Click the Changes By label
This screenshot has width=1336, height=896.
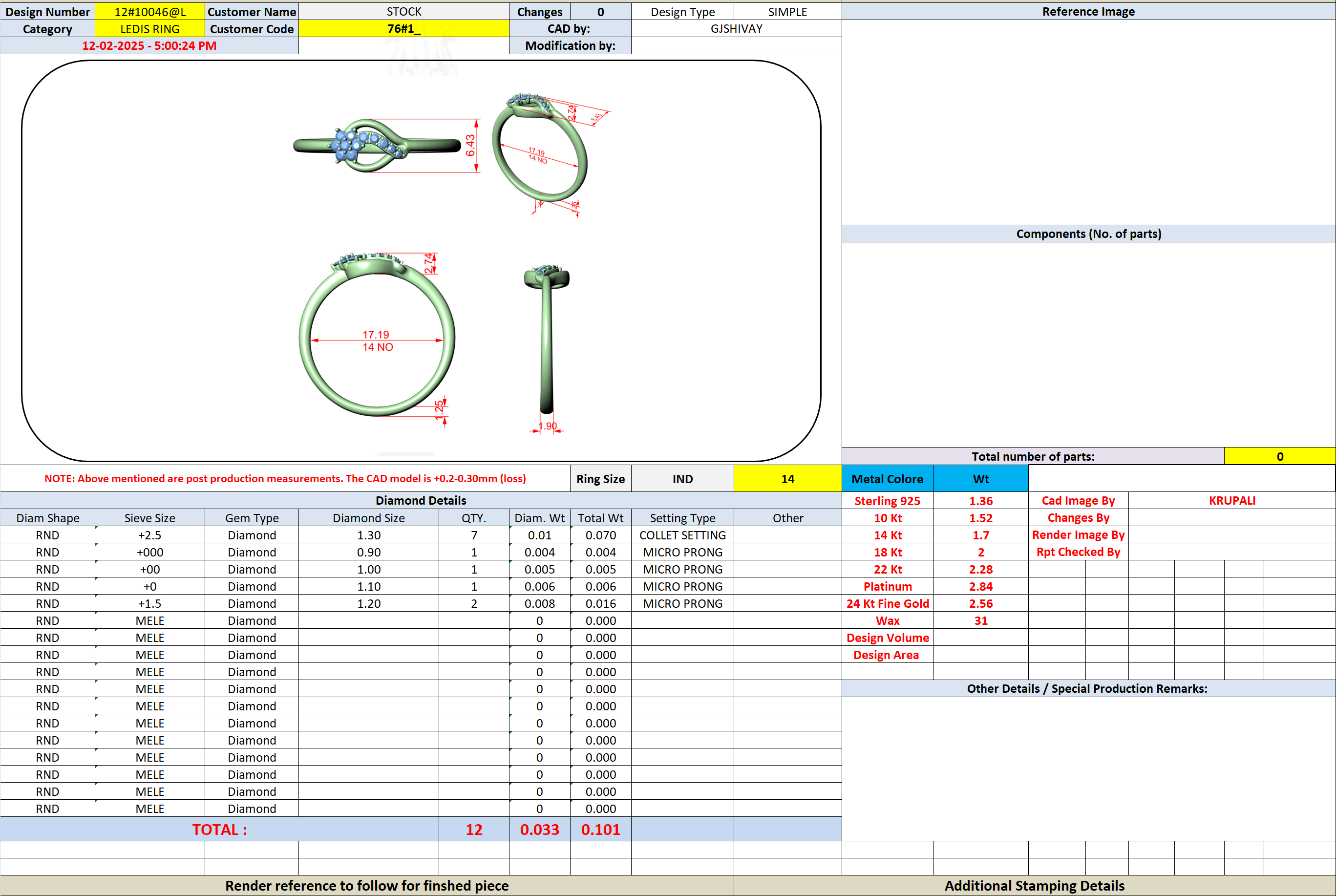[1079, 518]
